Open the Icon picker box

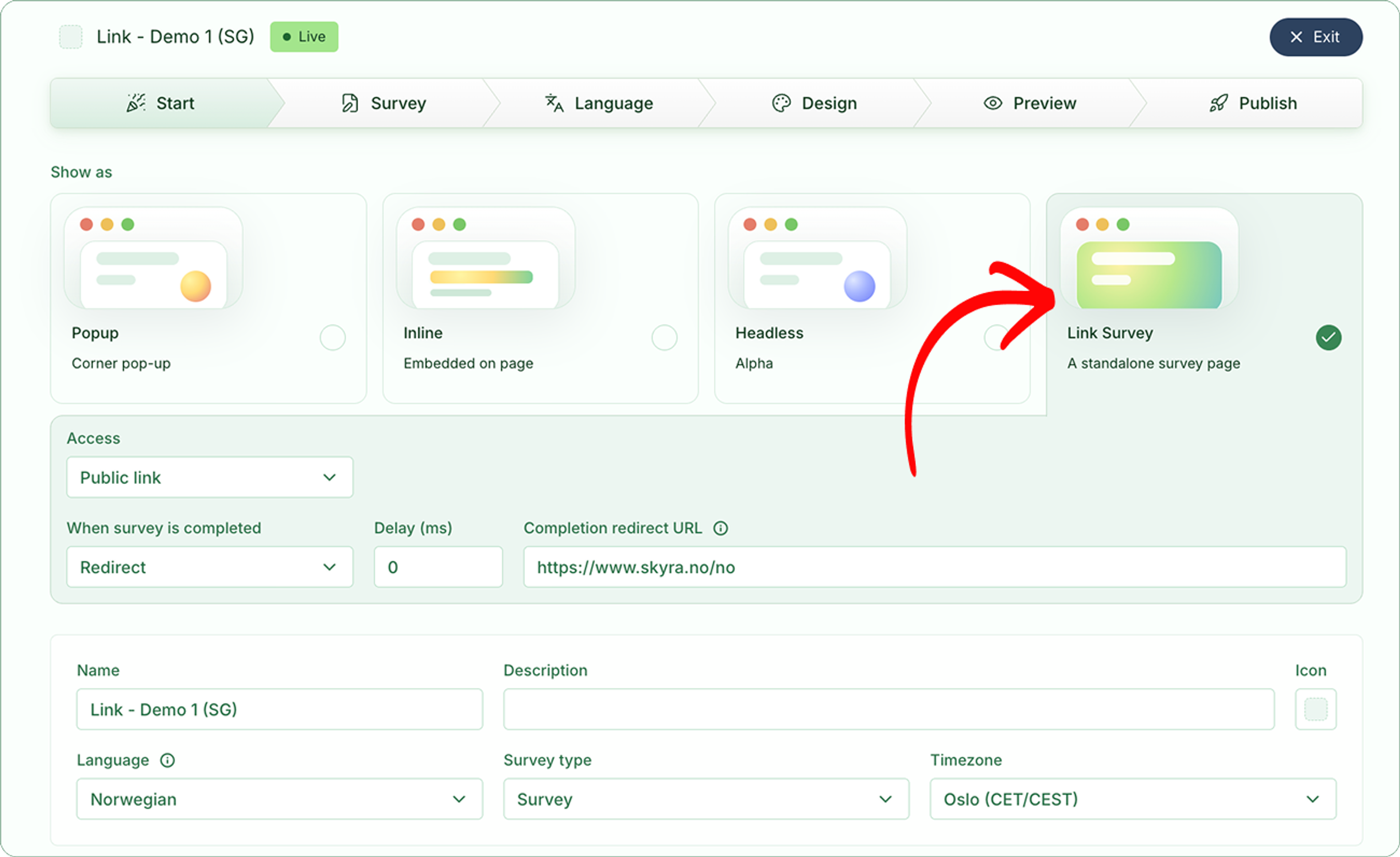click(x=1316, y=709)
